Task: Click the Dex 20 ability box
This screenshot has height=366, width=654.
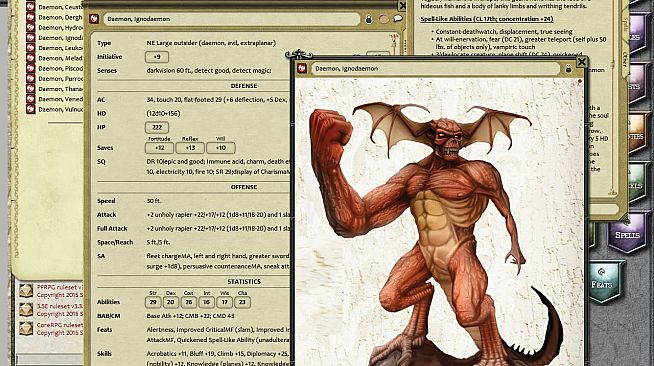Action: click(171, 302)
